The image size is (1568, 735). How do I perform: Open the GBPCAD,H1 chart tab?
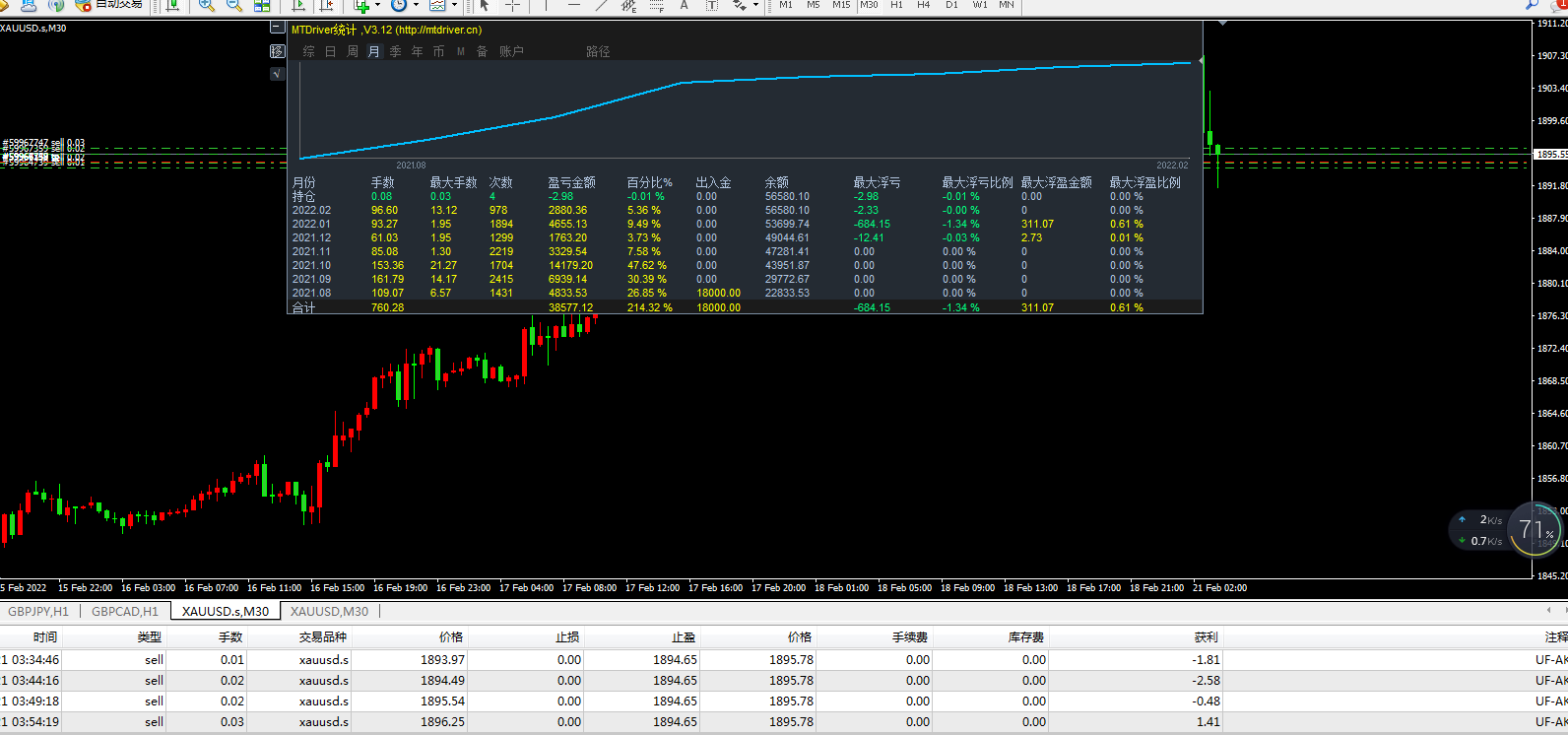click(125, 611)
